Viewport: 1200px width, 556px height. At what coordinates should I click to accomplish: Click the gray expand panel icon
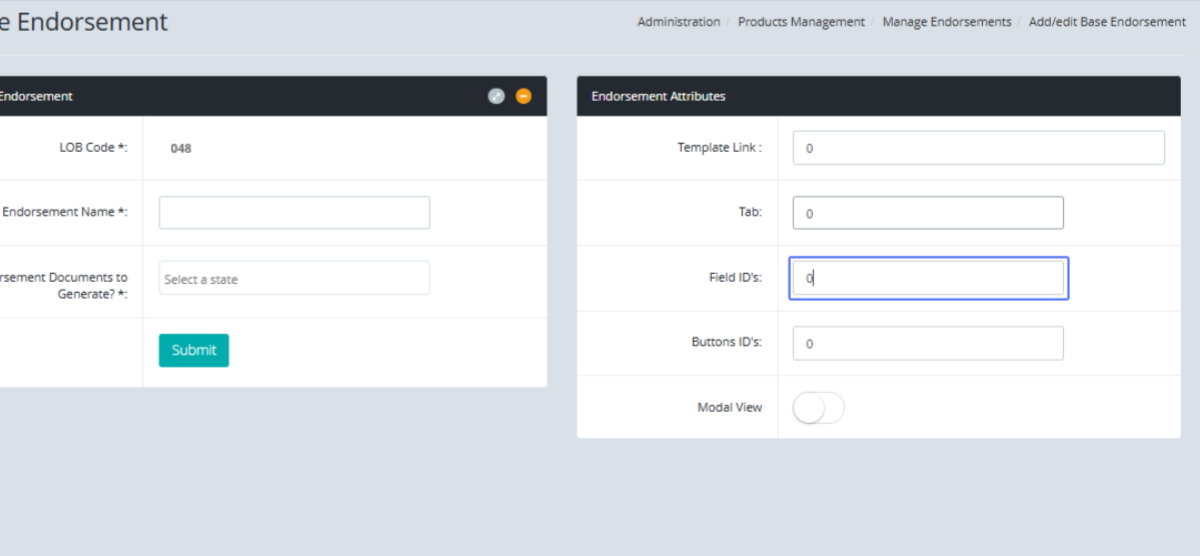click(496, 96)
